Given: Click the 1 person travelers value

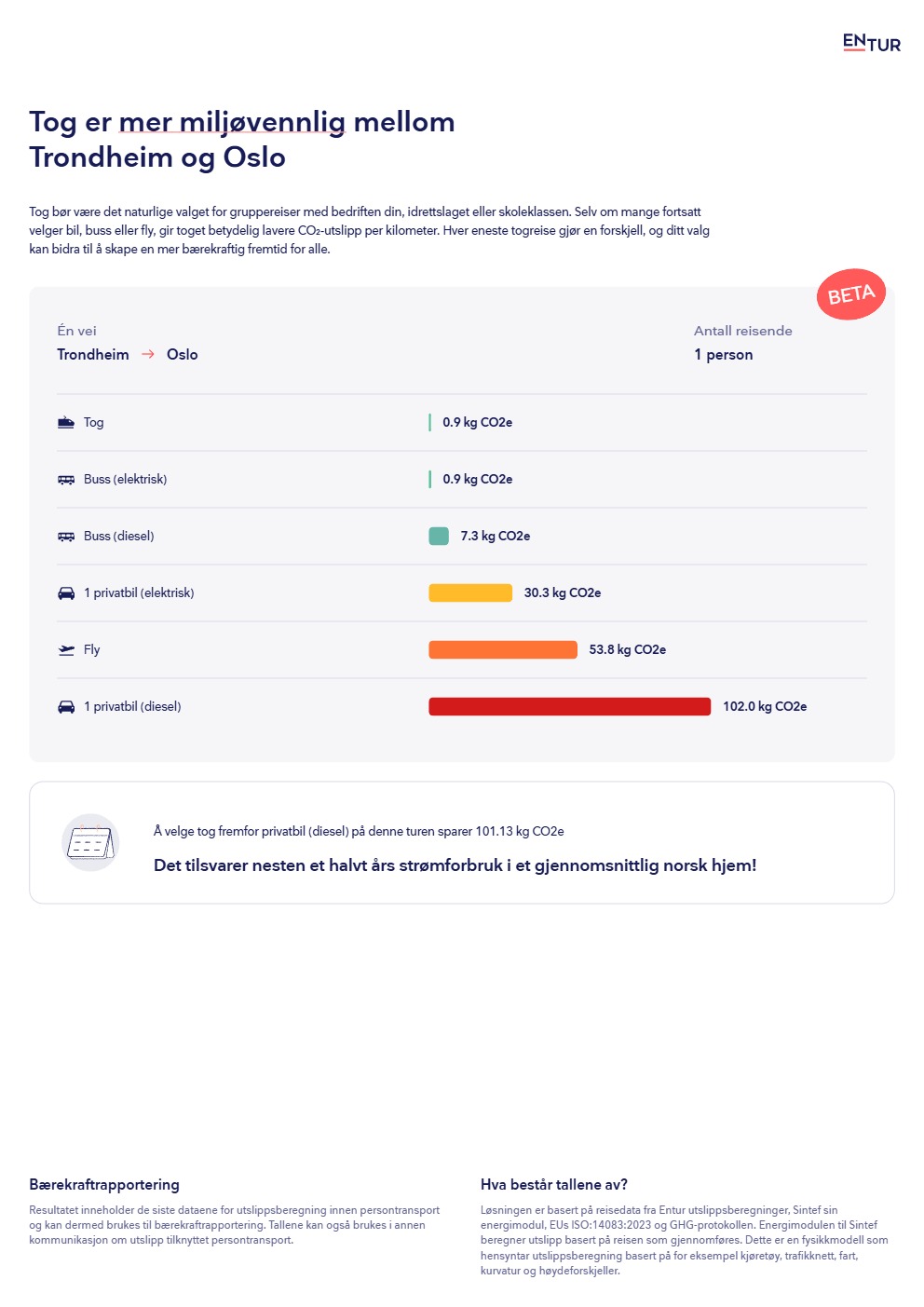Looking at the screenshot, I should click(x=723, y=355).
